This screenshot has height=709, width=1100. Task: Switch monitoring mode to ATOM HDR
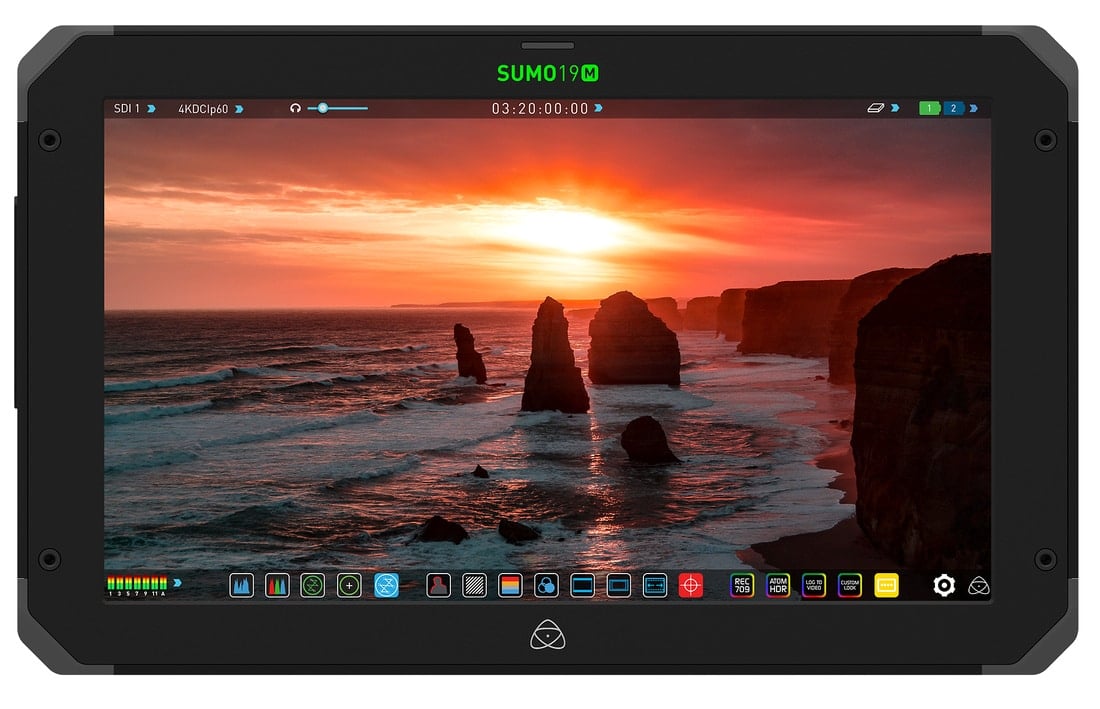coord(778,585)
